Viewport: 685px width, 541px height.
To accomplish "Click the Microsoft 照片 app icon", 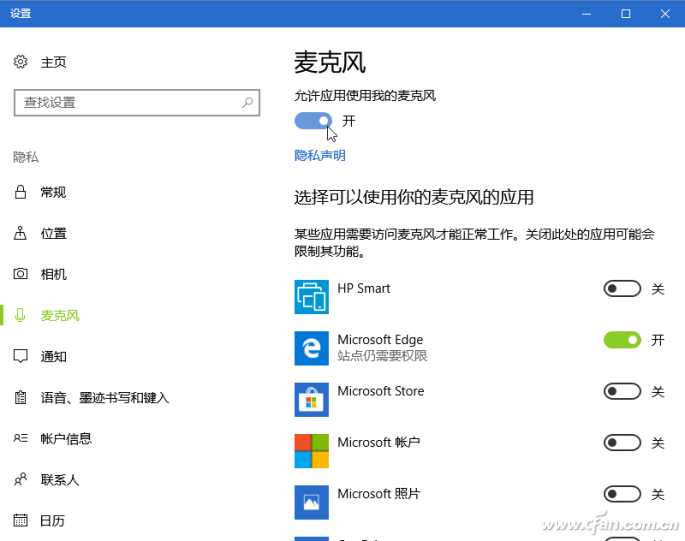I will 311,502.
